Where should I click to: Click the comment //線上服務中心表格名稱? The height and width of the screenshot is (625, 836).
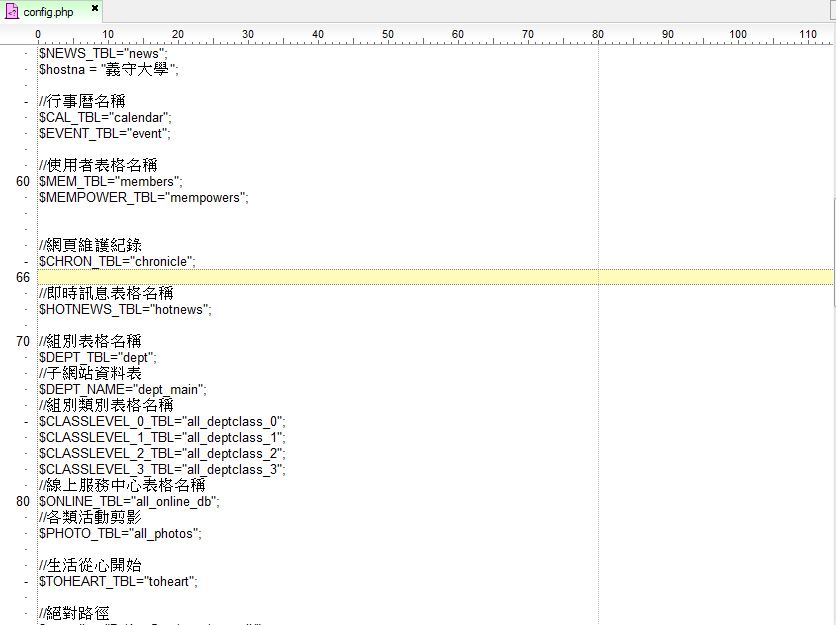[x=122, y=485]
